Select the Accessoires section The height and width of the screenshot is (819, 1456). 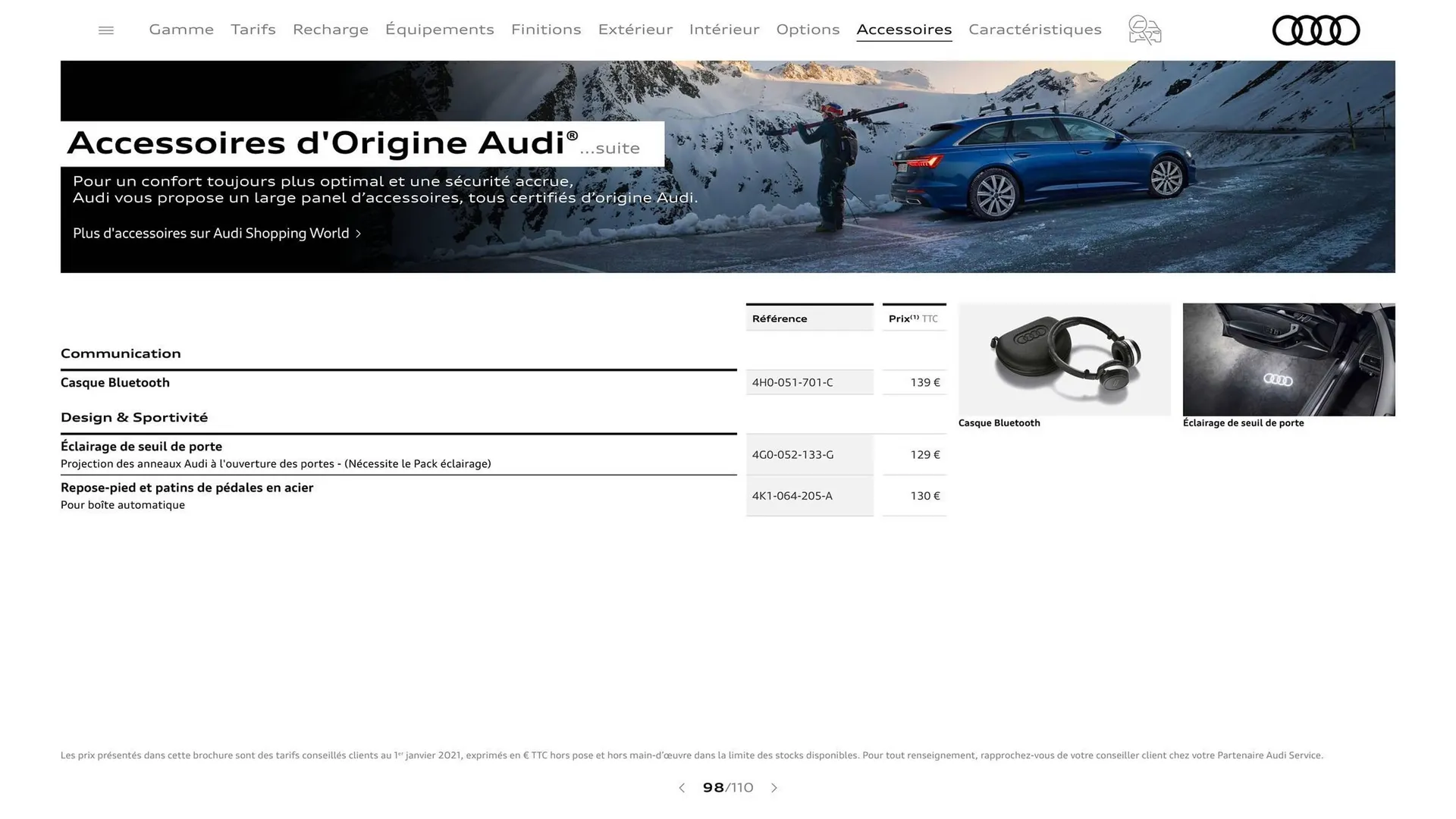coord(904,30)
